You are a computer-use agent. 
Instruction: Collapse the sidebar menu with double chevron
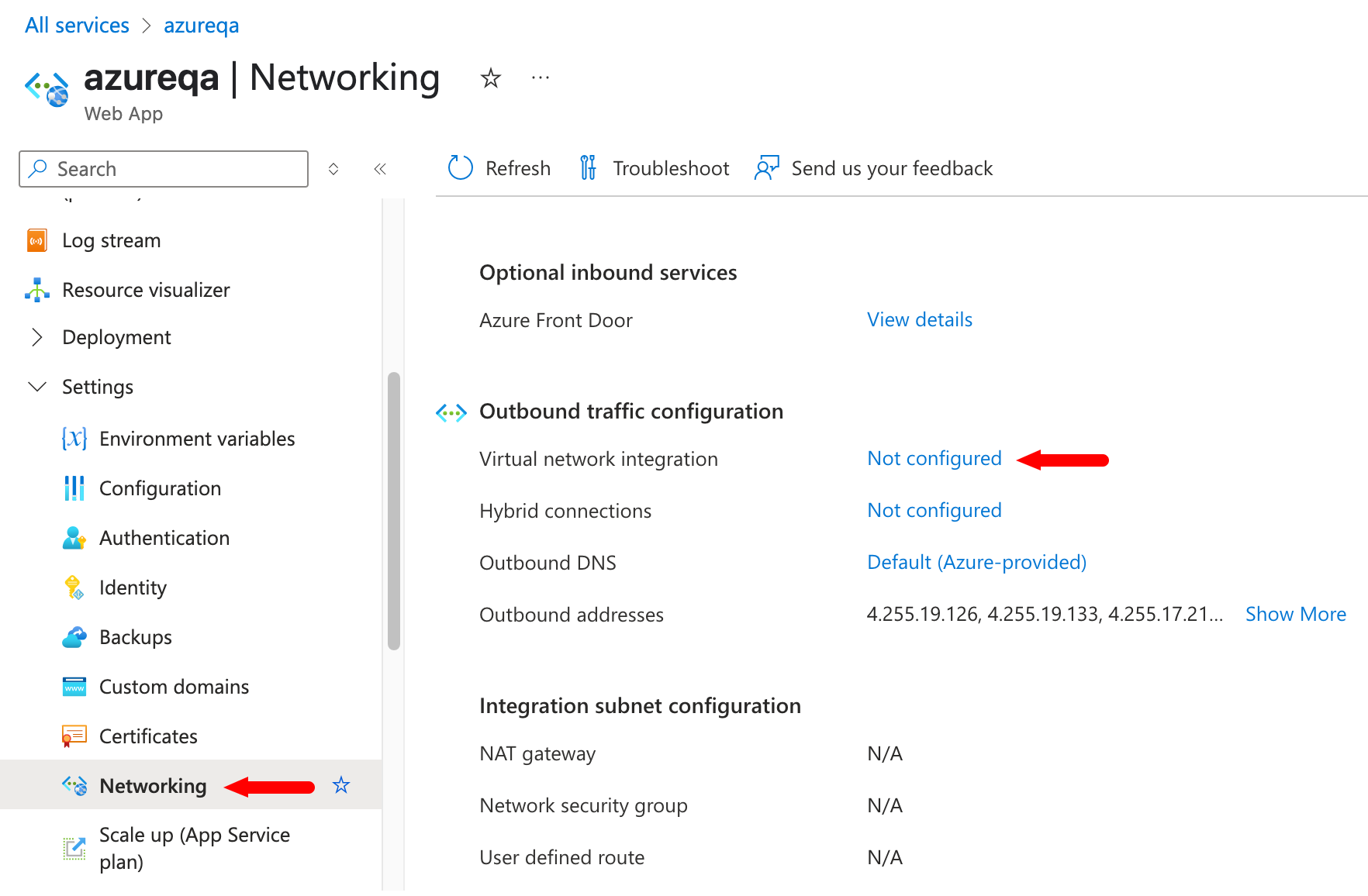(x=380, y=169)
